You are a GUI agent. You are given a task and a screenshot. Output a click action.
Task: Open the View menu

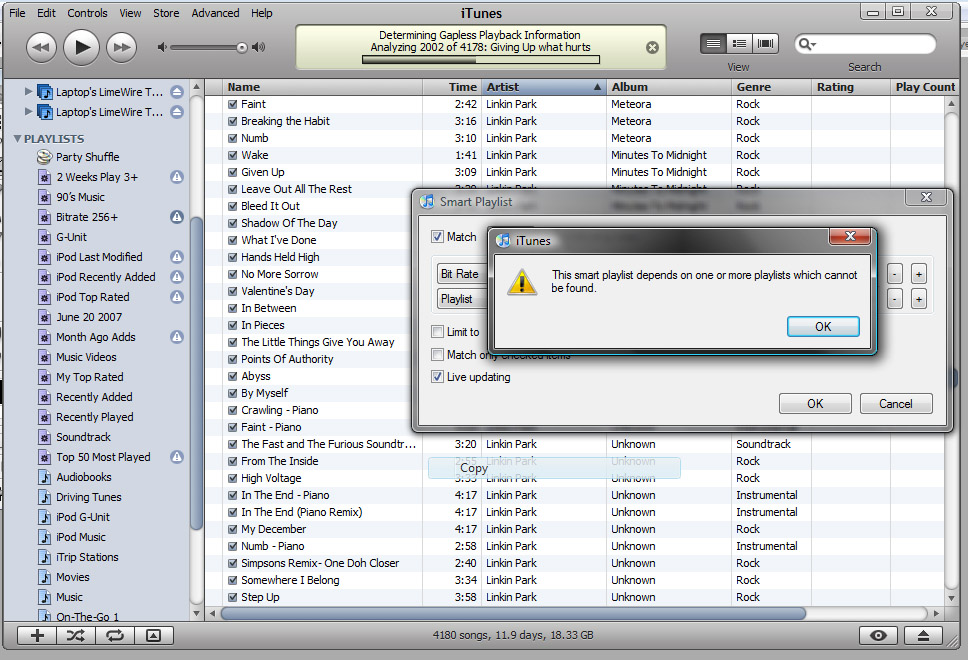[130, 13]
